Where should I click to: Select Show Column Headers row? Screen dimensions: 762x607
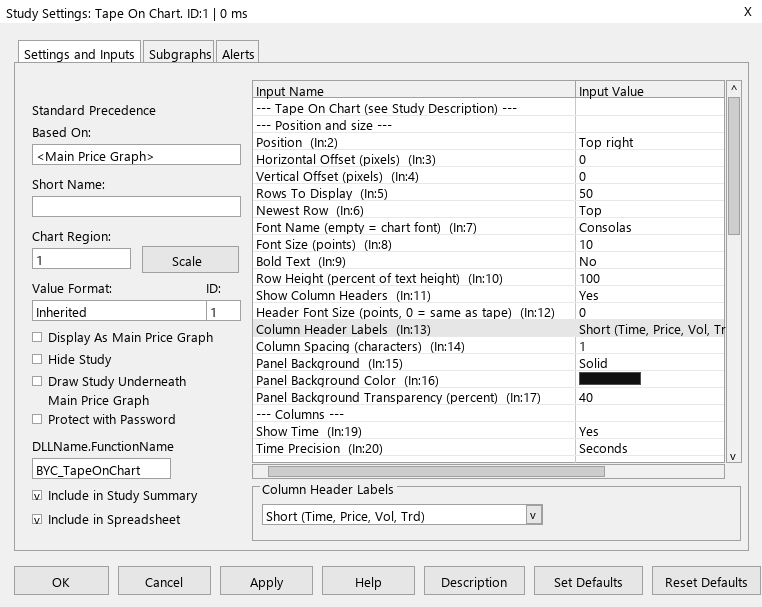pos(488,295)
